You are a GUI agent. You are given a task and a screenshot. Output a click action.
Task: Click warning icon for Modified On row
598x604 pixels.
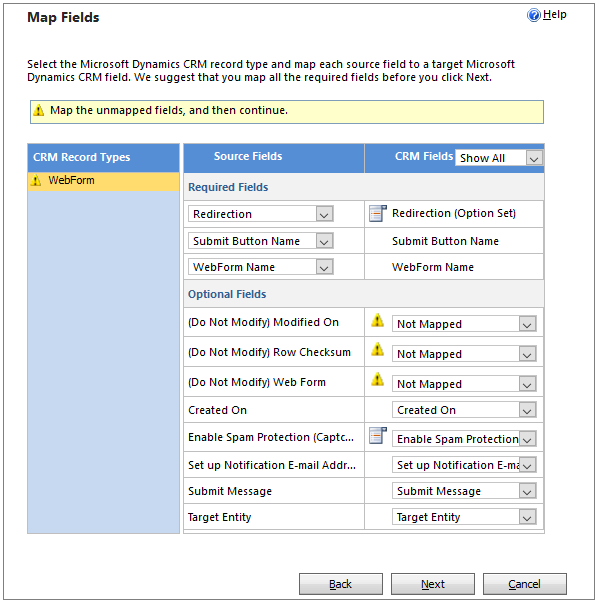coord(377,320)
